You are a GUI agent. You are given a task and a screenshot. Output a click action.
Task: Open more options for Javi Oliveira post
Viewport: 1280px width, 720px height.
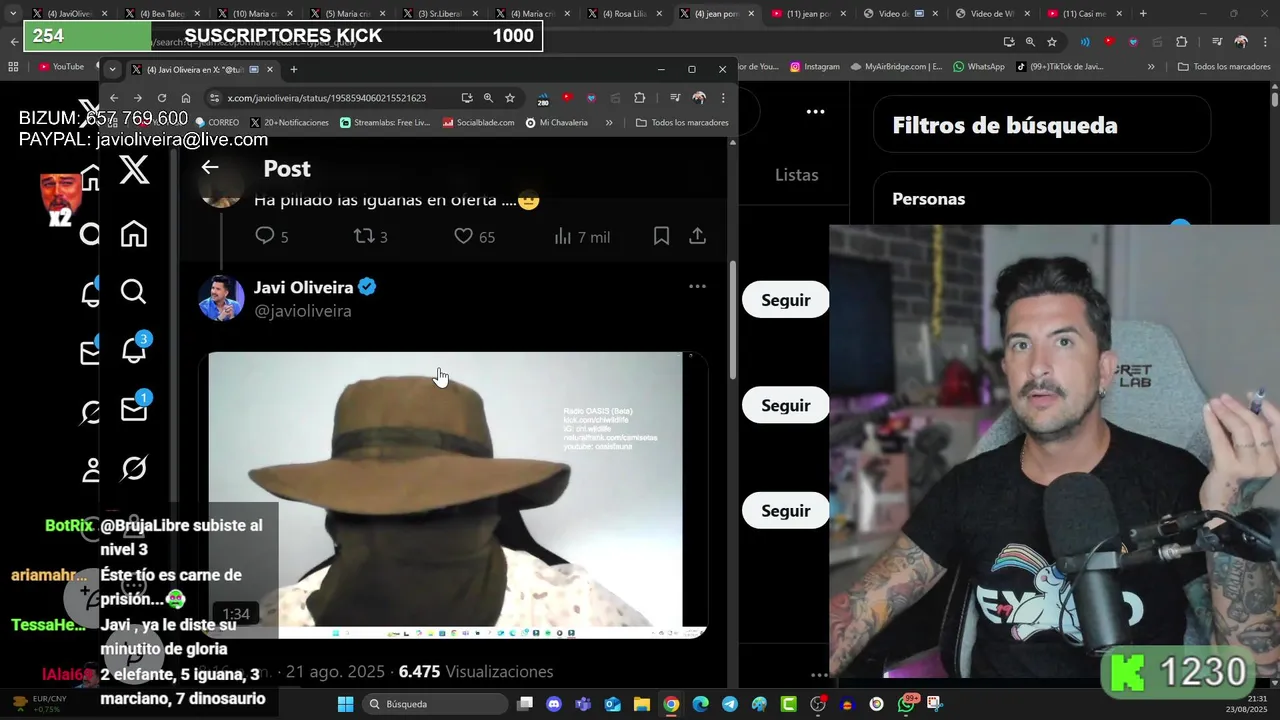click(697, 287)
